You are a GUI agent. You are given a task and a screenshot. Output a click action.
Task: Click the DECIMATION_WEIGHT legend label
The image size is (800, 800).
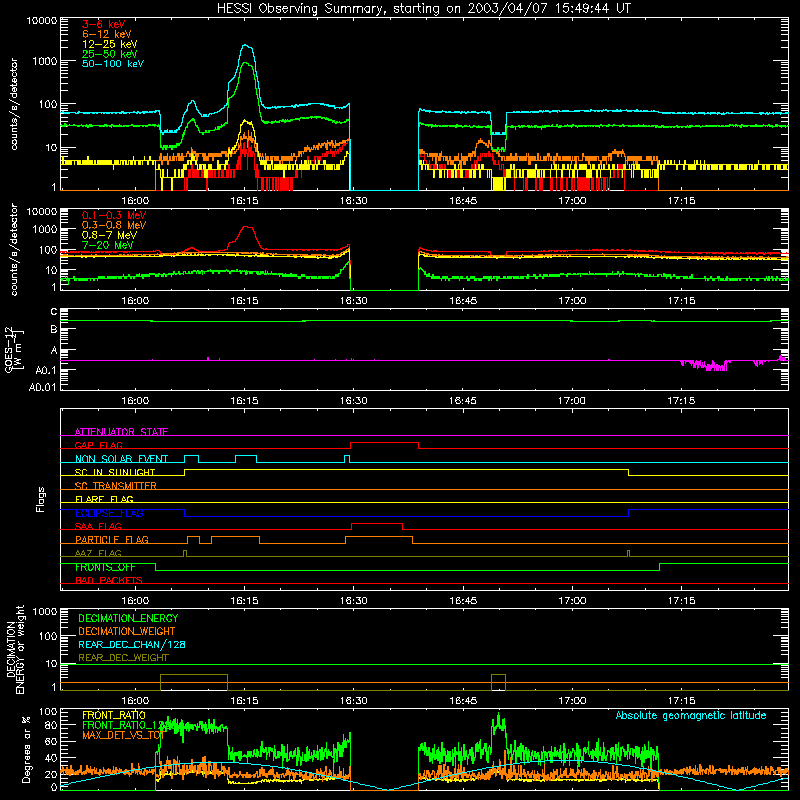[x=127, y=631]
